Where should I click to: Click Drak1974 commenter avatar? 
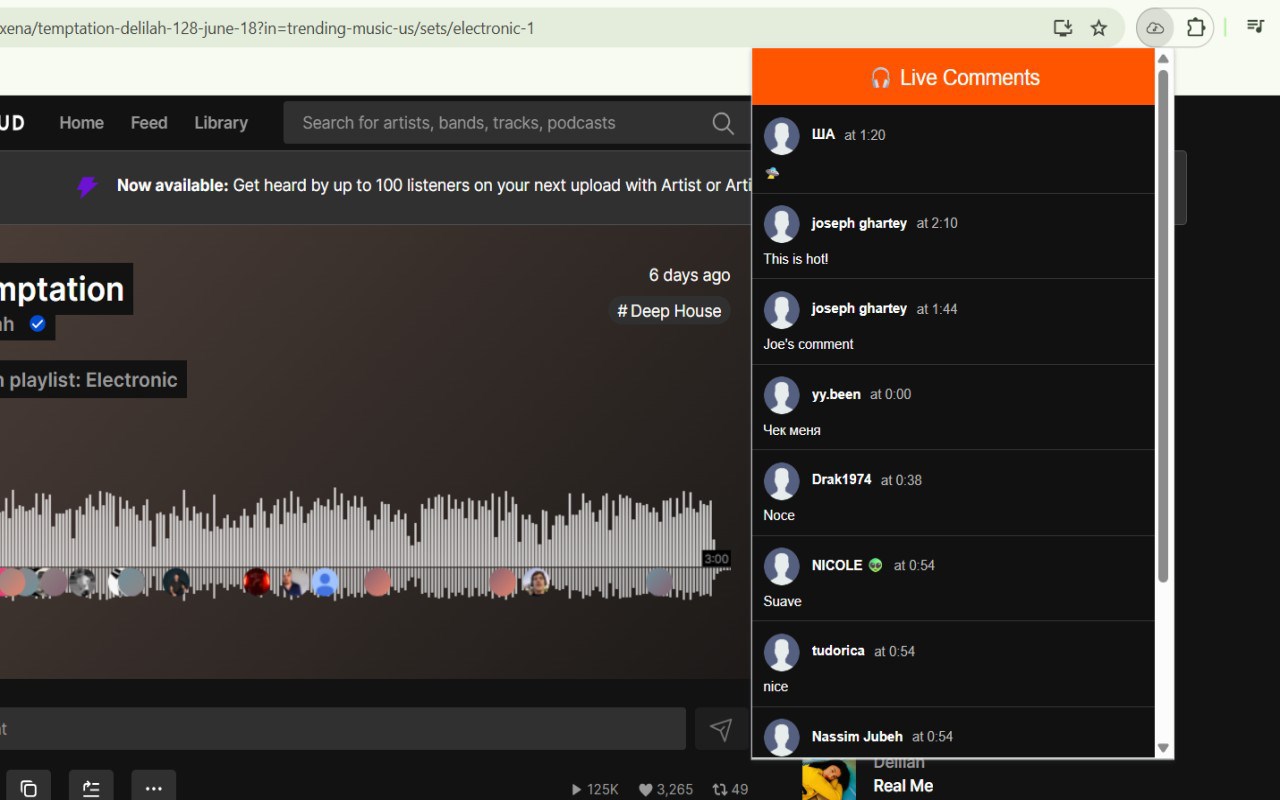click(782, 481)
